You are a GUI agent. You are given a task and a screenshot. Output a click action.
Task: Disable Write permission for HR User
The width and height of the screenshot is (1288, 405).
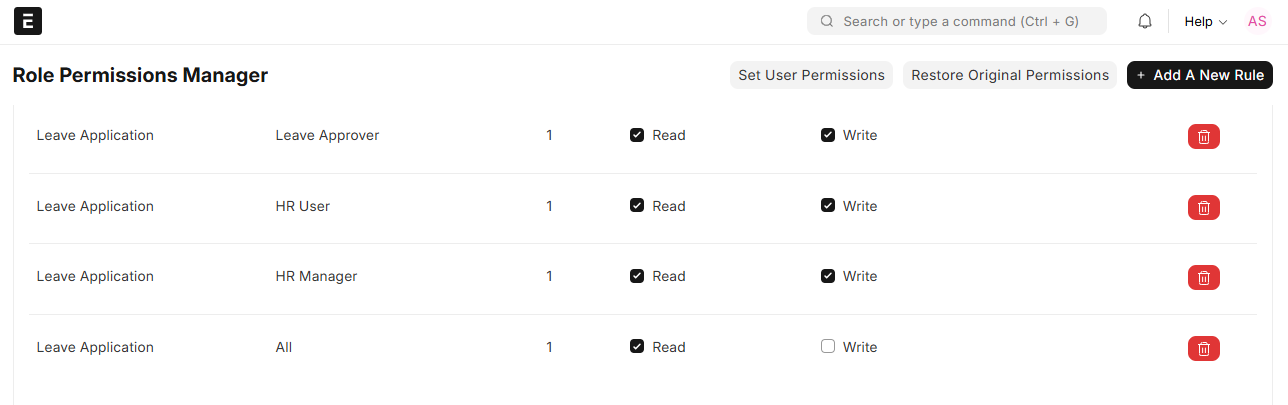tap(828, 206)
